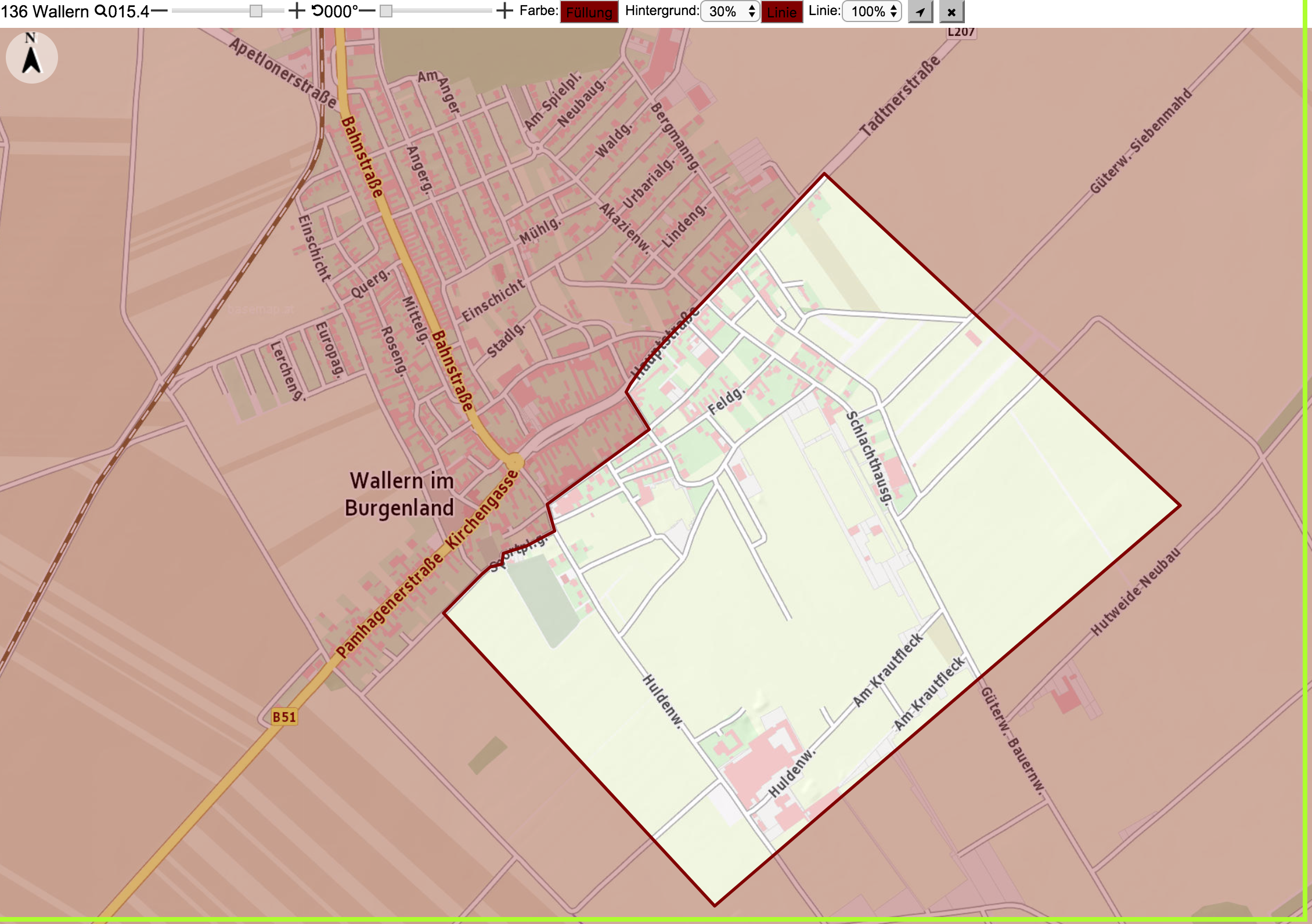
Task: Click the L207 road label
Action: tap(961, 32)
